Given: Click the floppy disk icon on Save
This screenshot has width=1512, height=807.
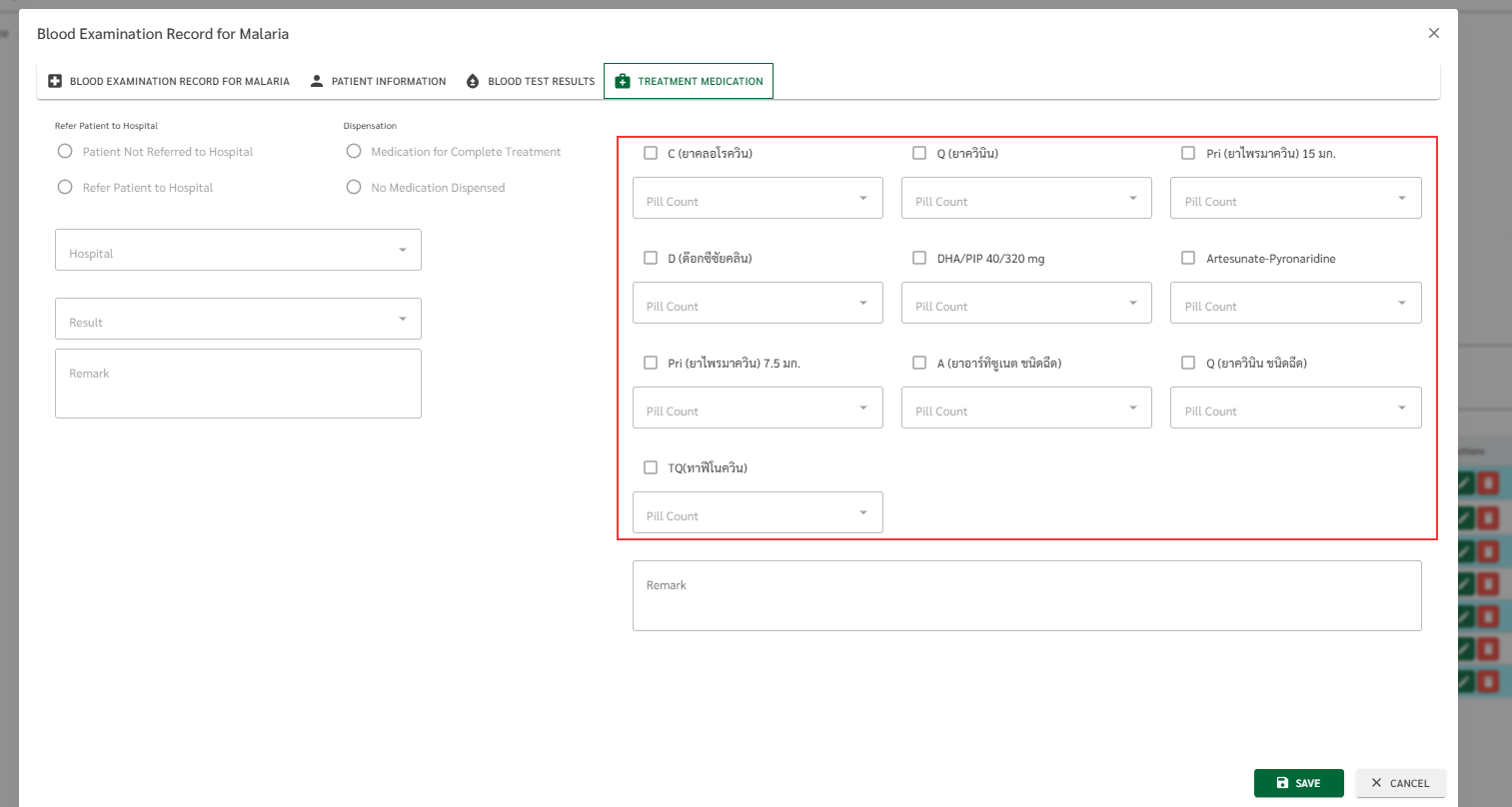Looking at the screenshot, I should 1282,783.
